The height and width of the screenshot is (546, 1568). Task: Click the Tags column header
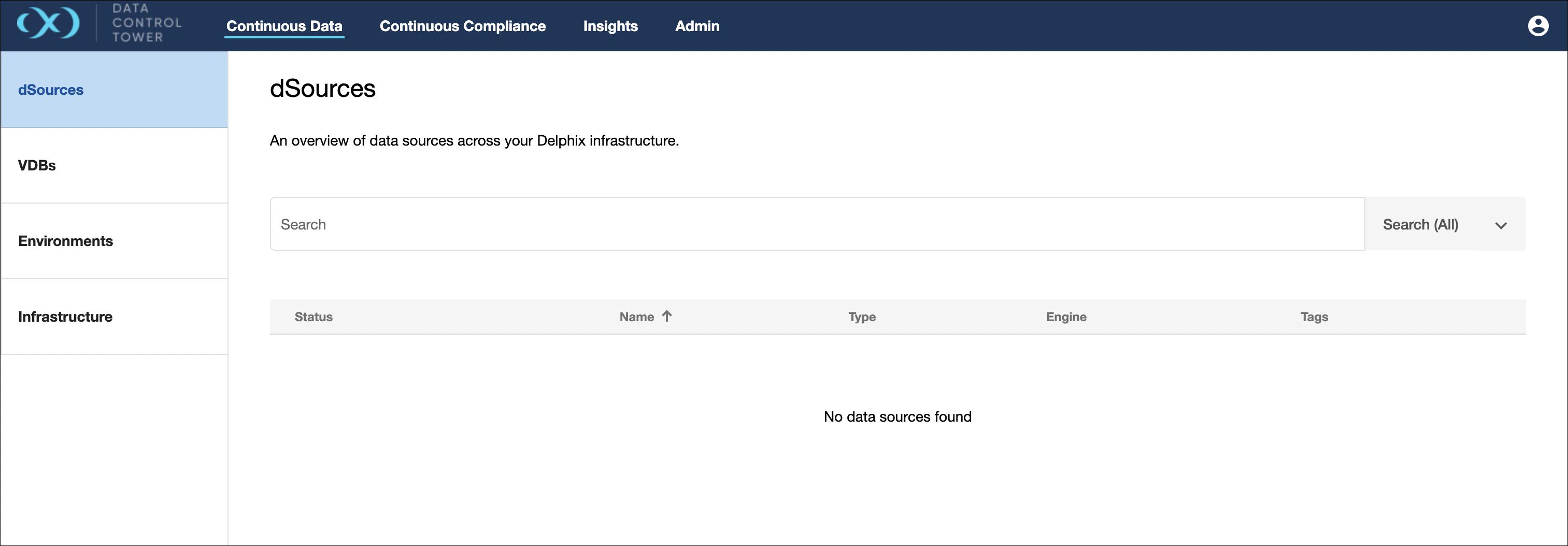1314,317
